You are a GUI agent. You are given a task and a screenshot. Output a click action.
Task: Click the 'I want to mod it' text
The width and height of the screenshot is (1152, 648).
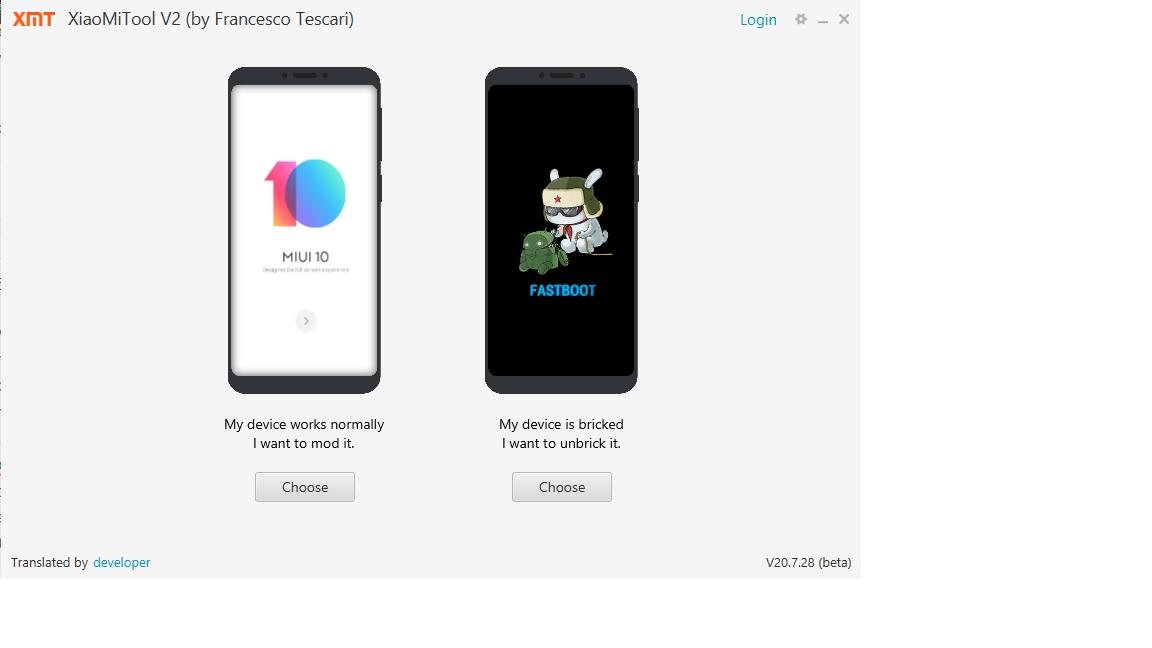304,443
